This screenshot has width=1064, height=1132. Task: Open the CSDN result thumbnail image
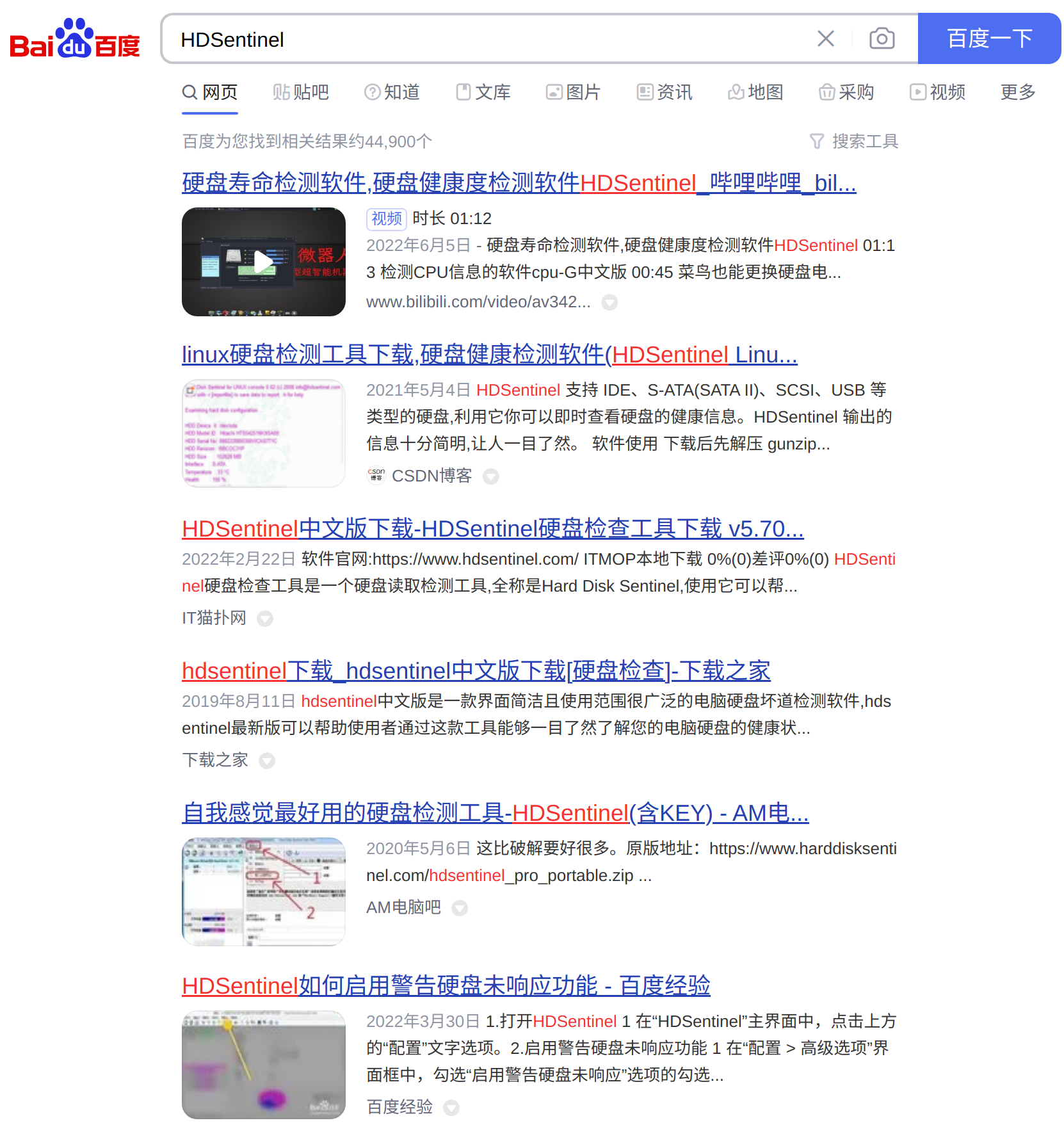pos(264,433)
